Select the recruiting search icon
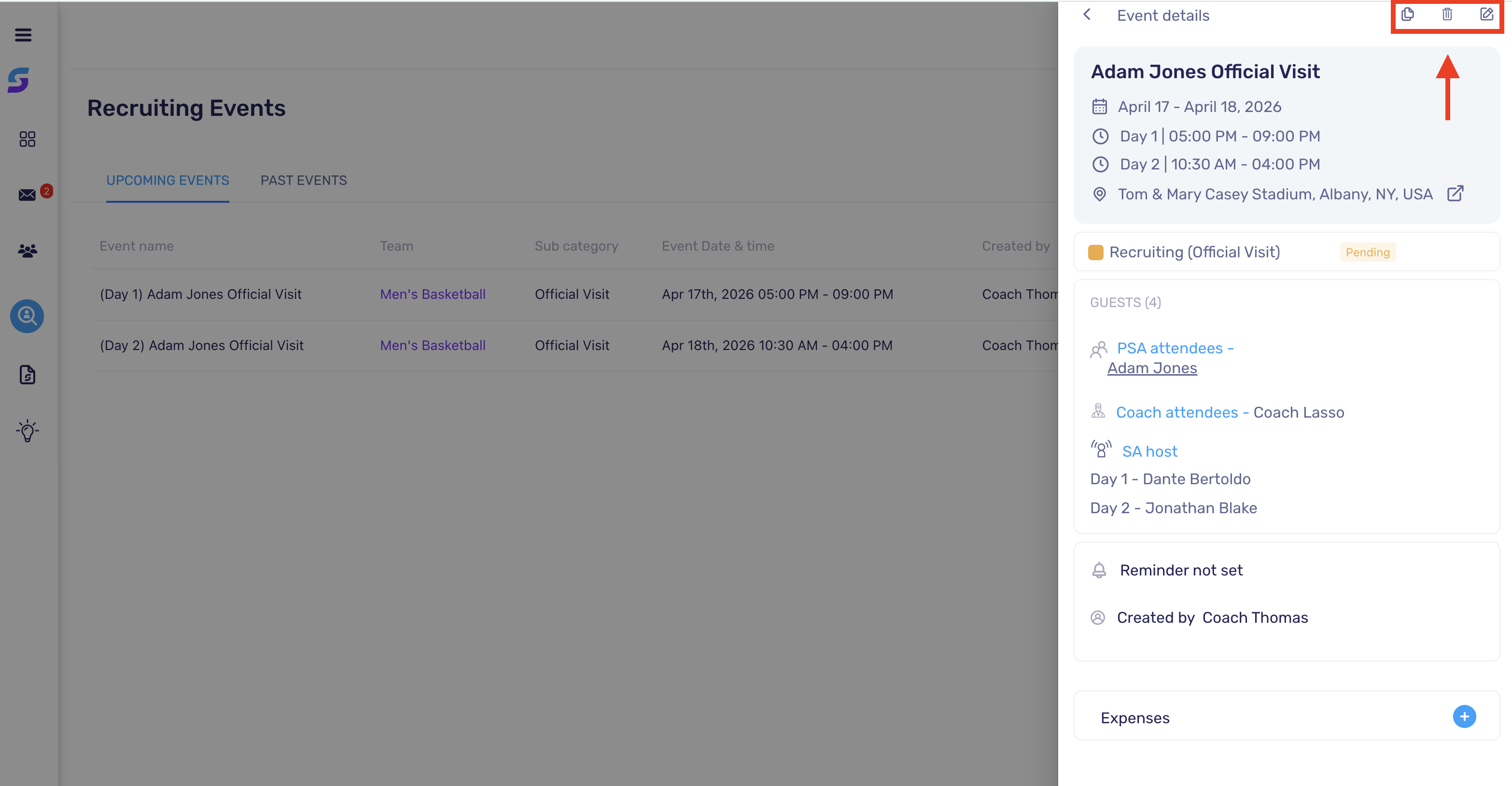Image resolution: width=1512 pixels, height=786 pixels. point(27,316)
